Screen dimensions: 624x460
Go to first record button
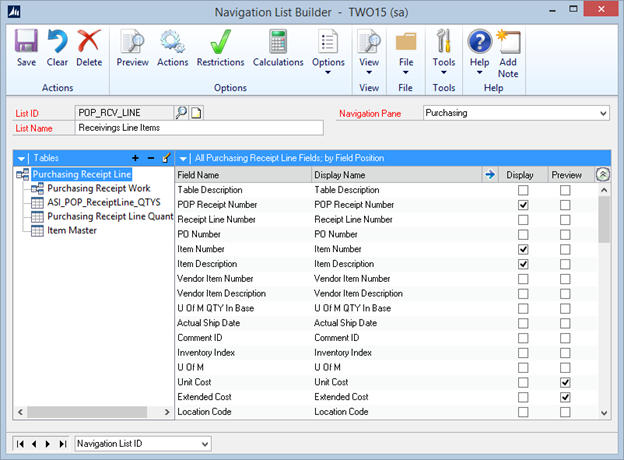(x=20, y=444)
